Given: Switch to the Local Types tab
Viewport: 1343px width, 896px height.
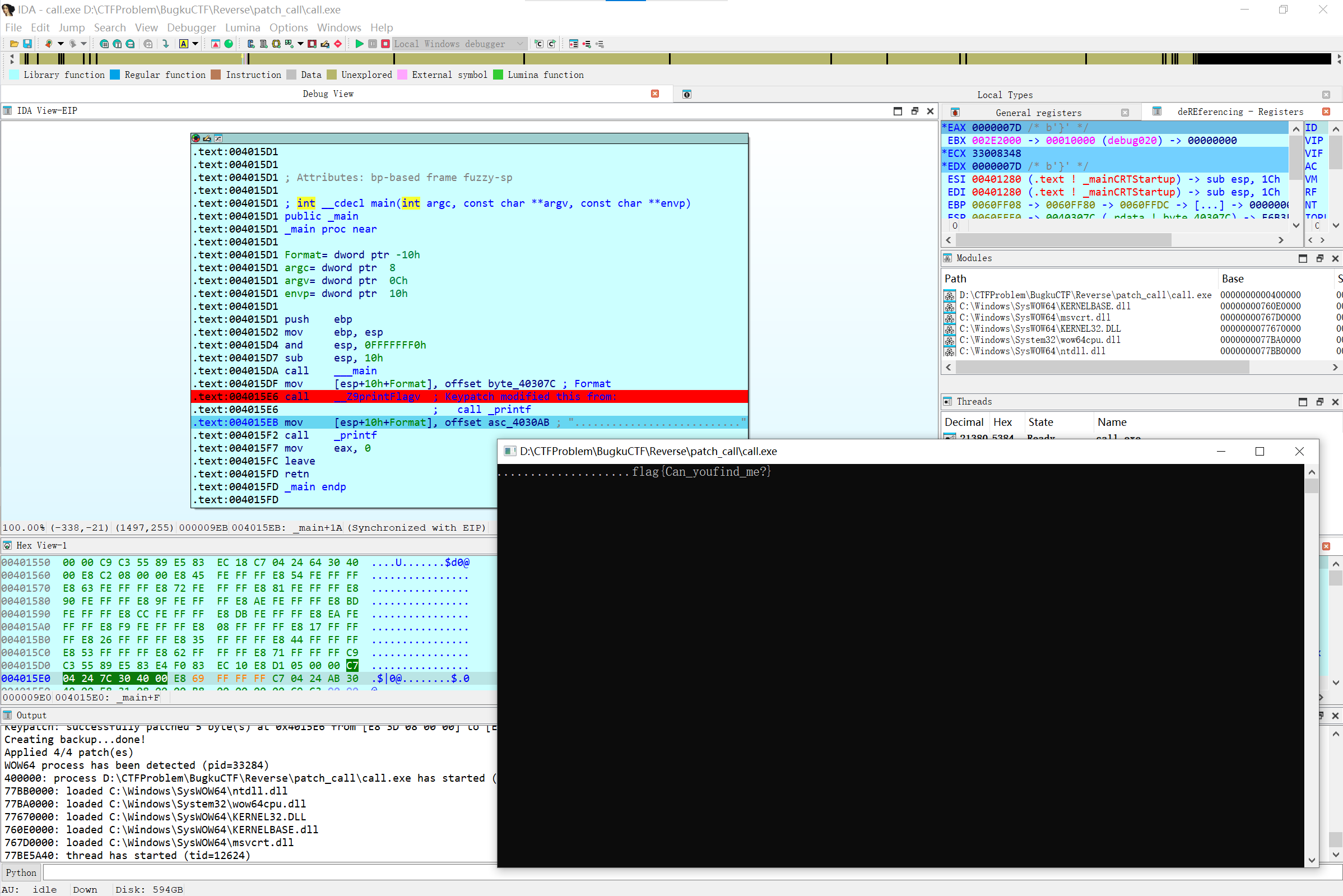Looking at the screenshot, I should [x=1004, y=94].
